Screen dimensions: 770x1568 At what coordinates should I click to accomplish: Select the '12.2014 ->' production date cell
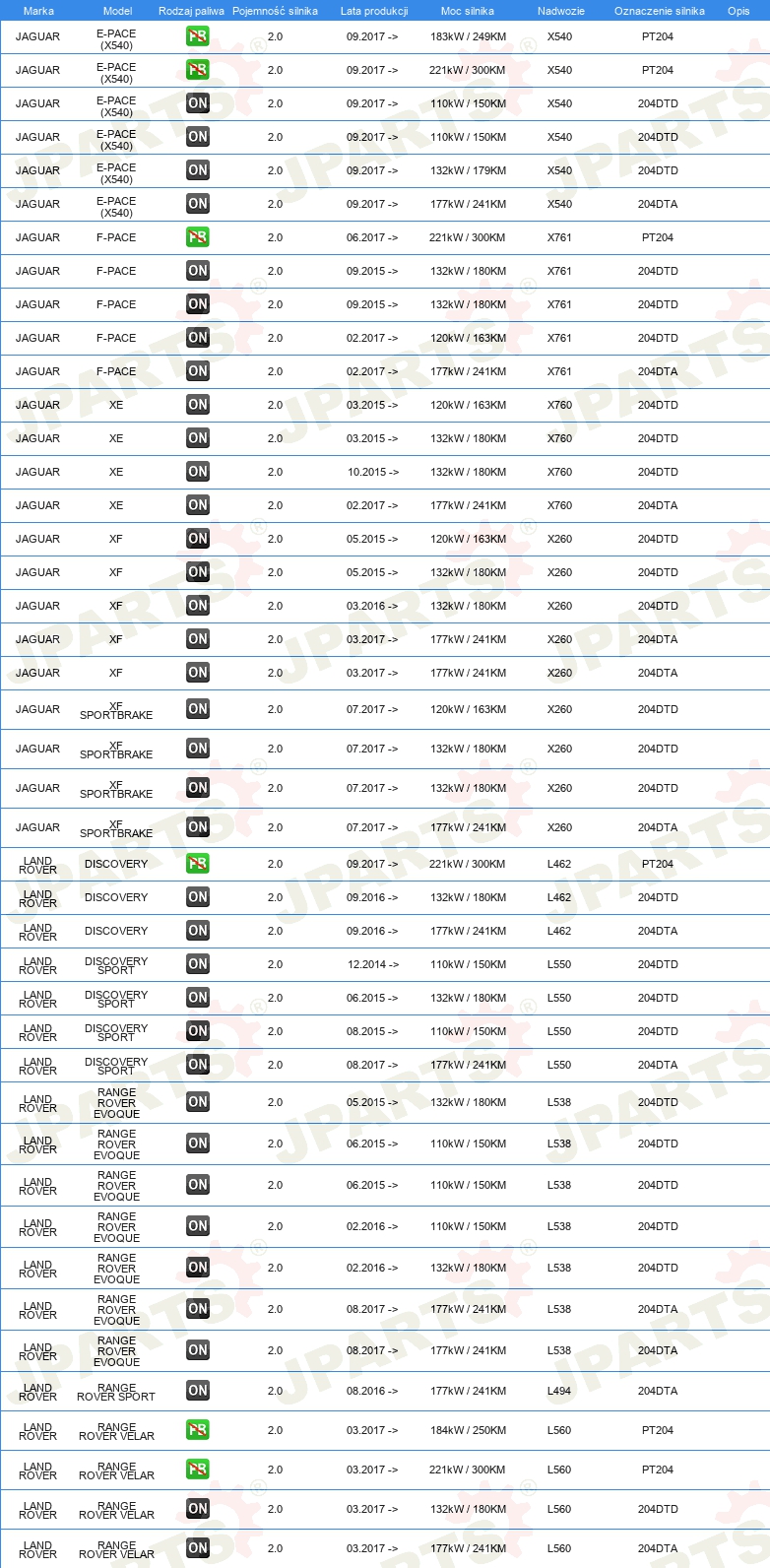(x=373, y=964)
